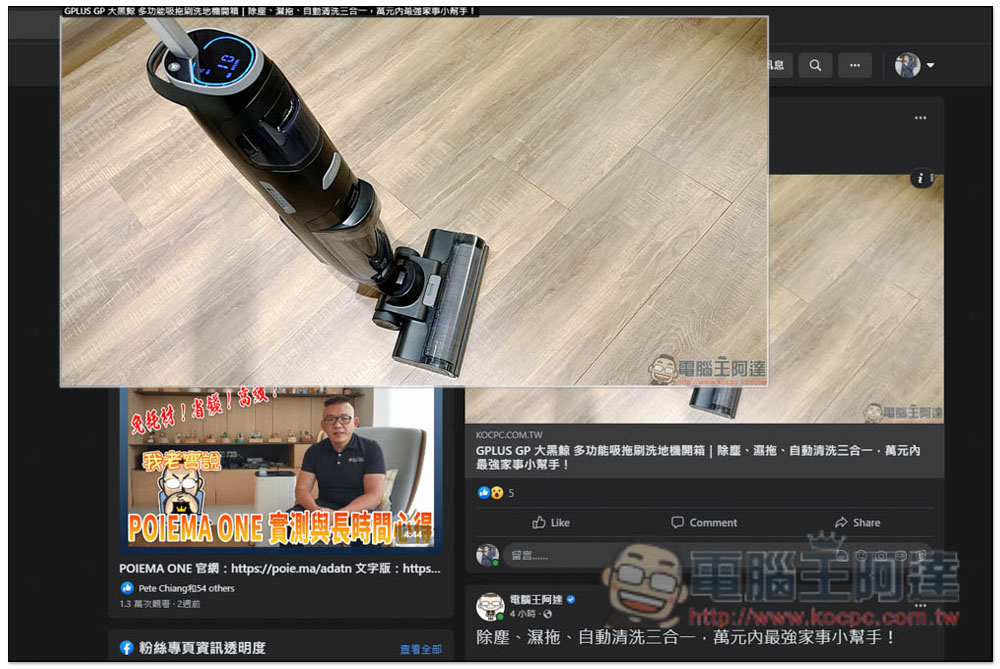The height and width of the screenshot is (669, 1000).
Task: Insert an emoji in the comment box
Action: [x=862, y=555]
